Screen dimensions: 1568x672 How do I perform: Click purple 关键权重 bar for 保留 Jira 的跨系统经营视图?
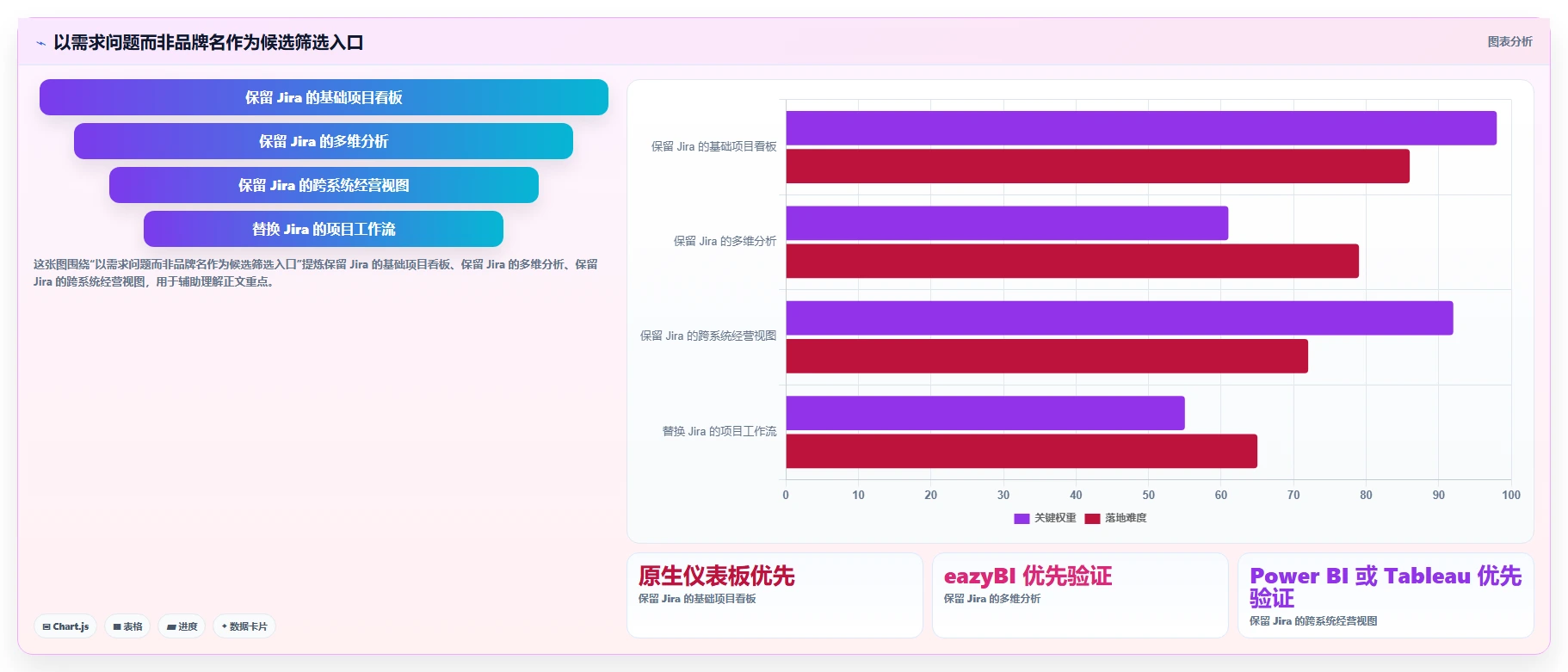click(1120, 318)
